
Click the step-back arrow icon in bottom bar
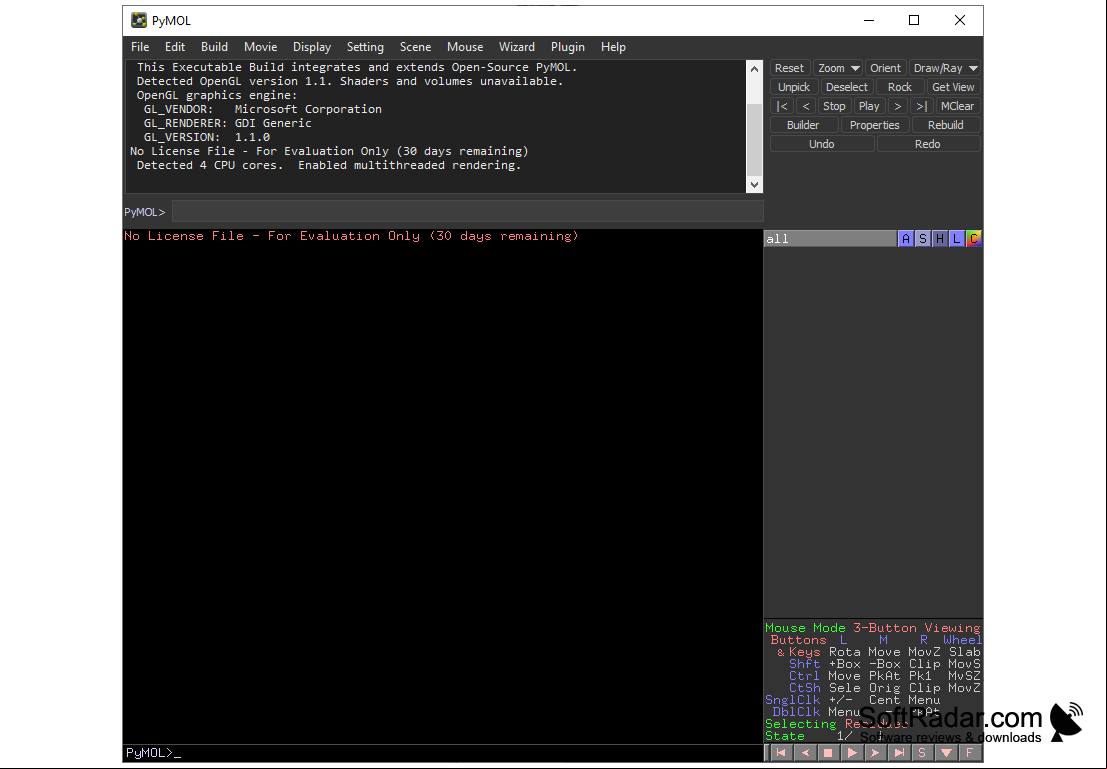click(x=804, y=753)
